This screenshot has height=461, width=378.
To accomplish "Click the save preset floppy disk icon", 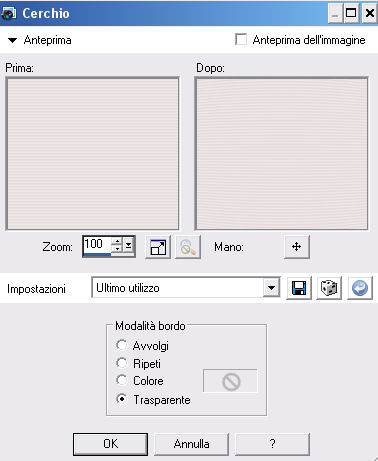I will (x=299, y=288).
